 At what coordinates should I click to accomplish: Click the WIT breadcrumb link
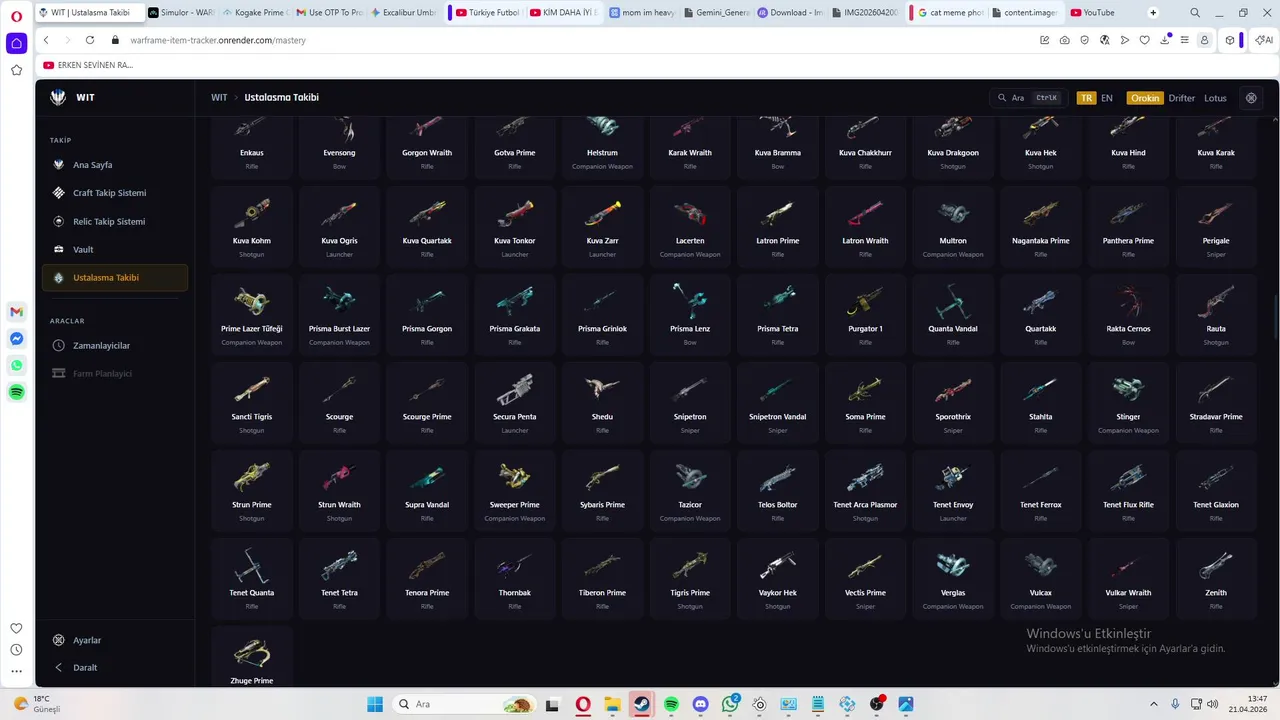[x=219, y=97]
